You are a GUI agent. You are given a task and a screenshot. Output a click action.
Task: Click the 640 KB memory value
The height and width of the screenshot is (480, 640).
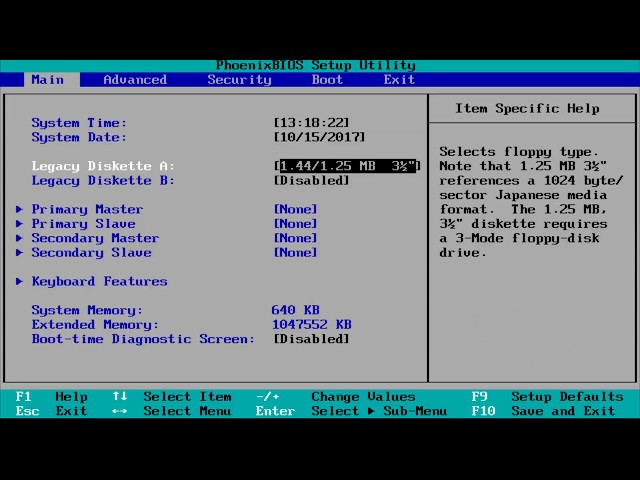point(296,310)
